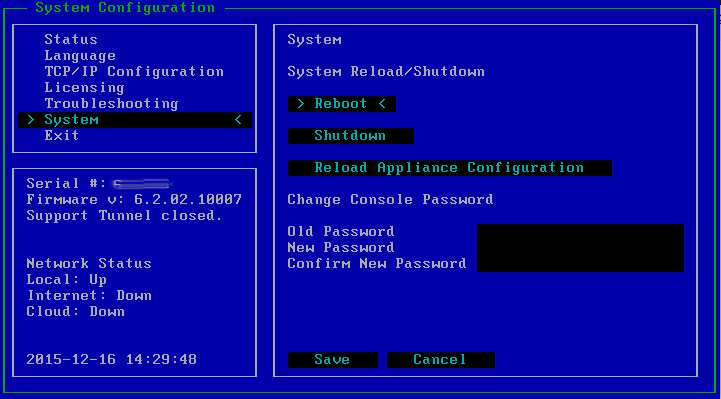The image size is (721, 399).
Task: Focus the Confirm New Password field
Action: [580, 264]
